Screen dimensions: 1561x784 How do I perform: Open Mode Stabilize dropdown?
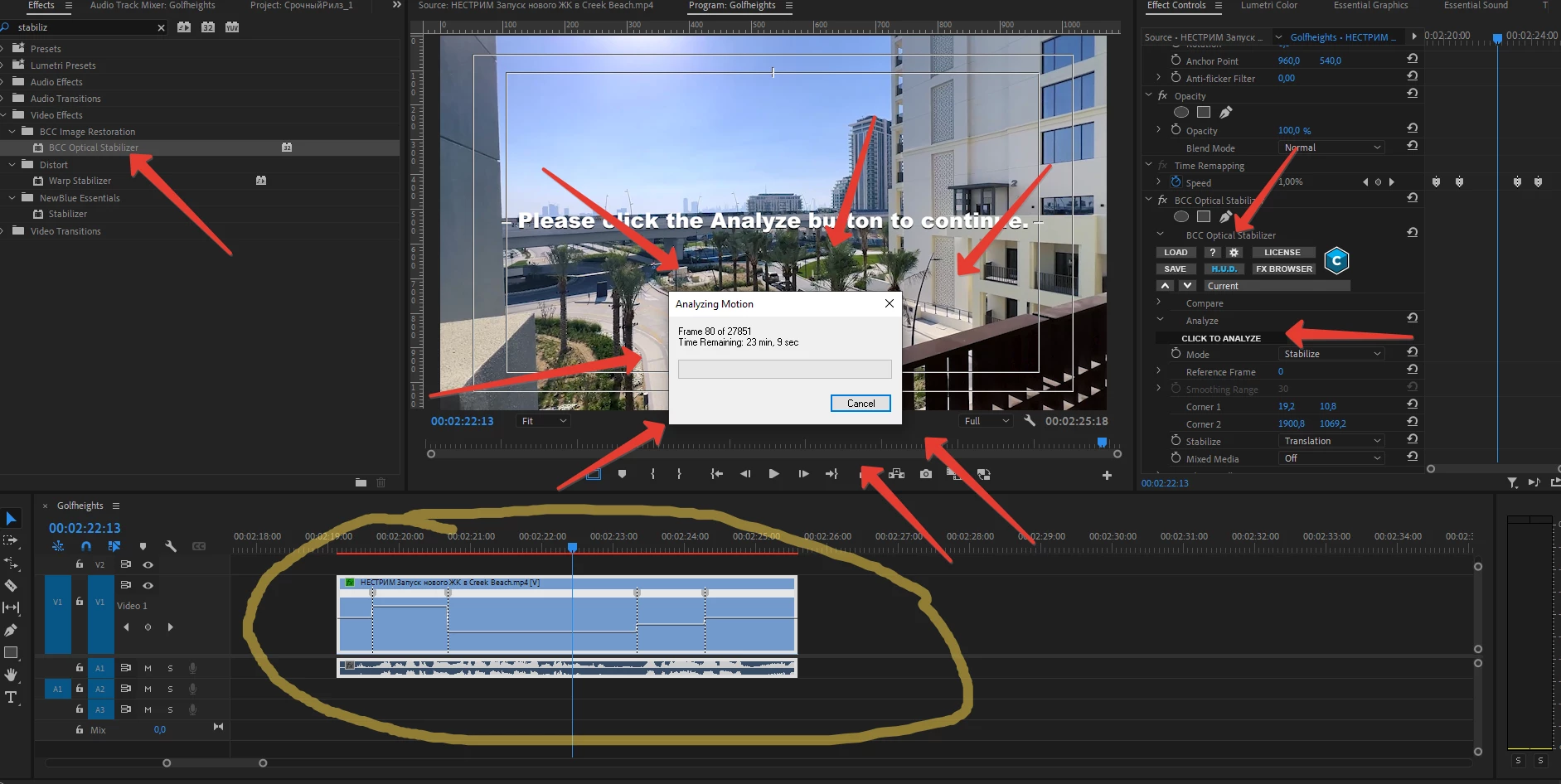[1331, 354]
